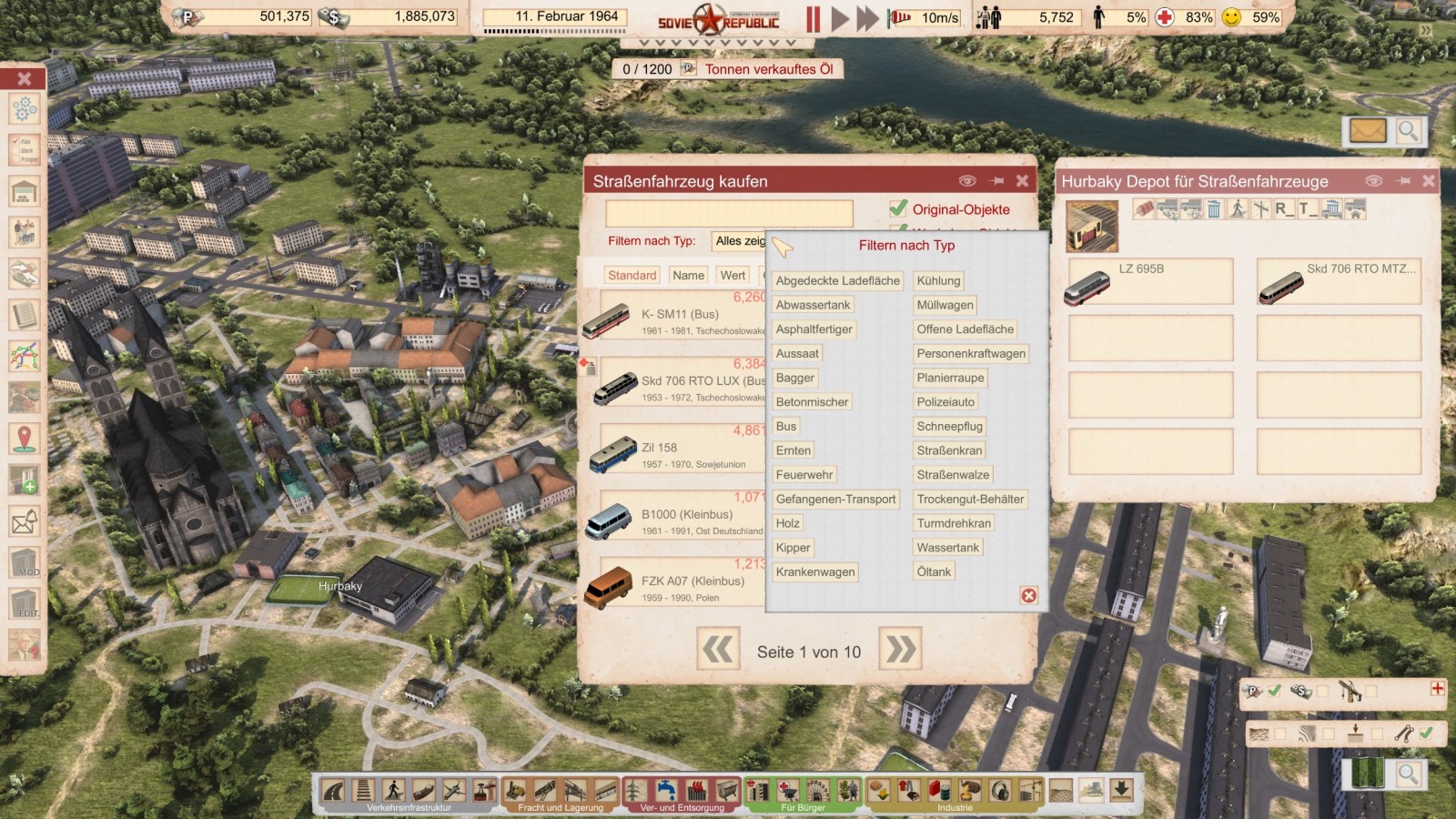Viewport: 1456px width, 819px height.
Task: Enable the dollar currency checkbox
Action: 1322,692
